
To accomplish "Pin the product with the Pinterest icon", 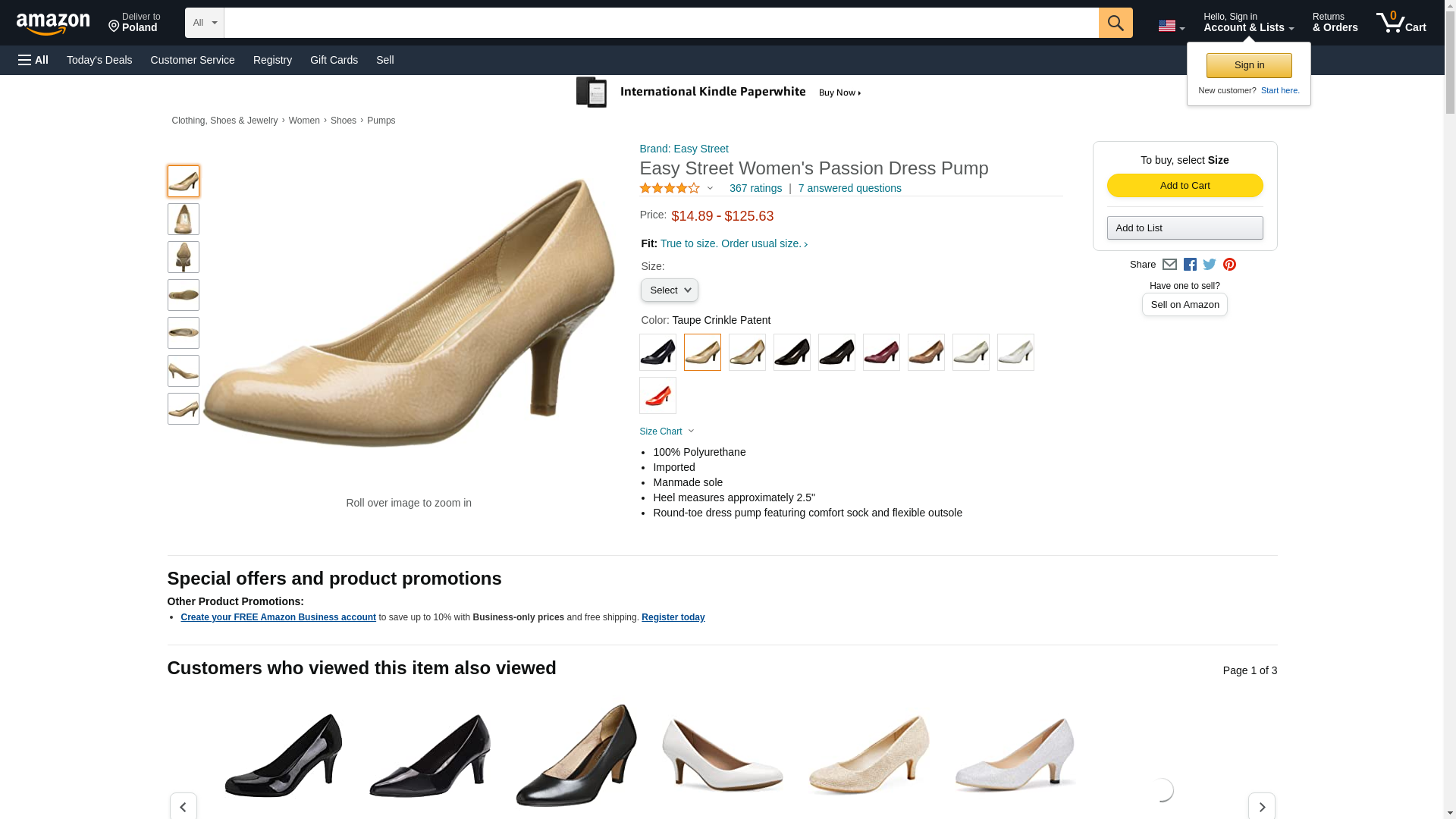I will point(1229,265).
